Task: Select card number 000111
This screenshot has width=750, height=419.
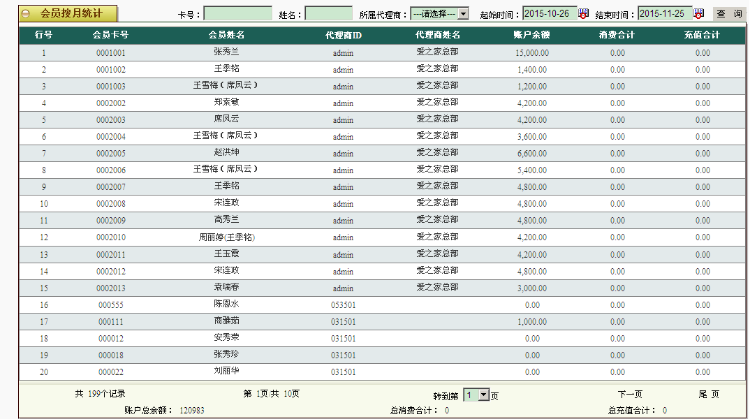Action: click(110, 322)
